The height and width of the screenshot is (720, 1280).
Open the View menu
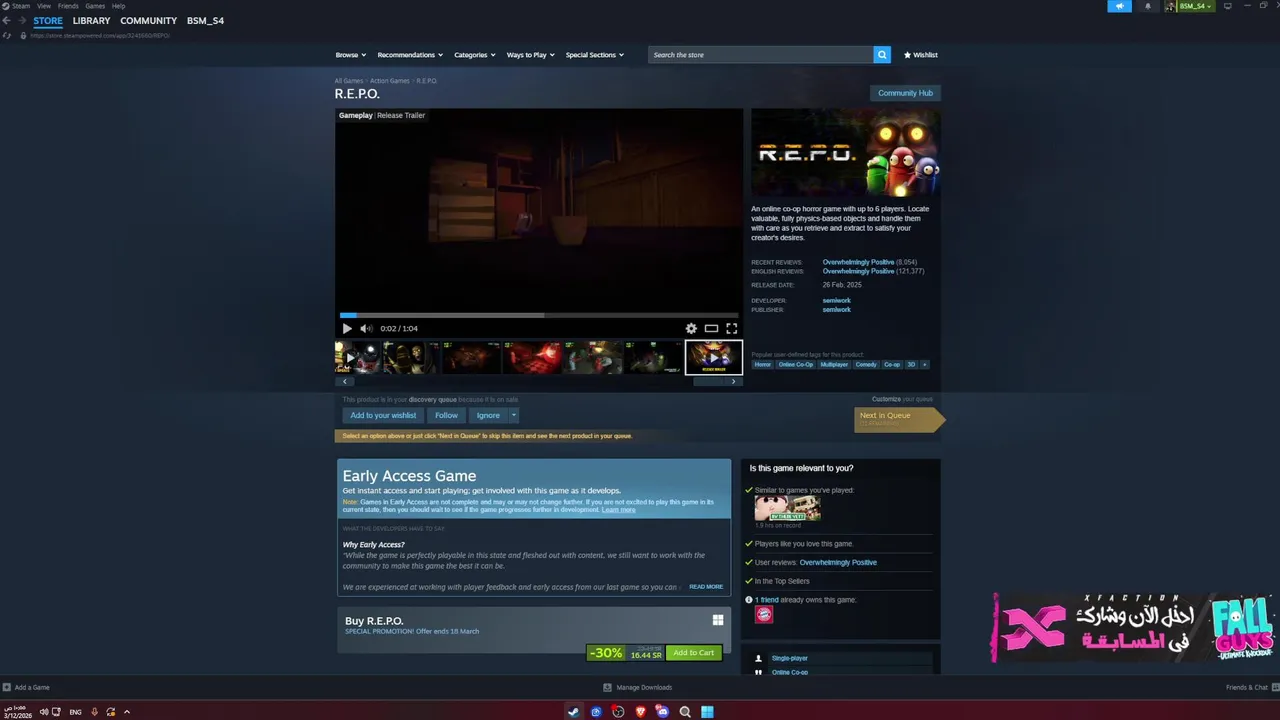coord(44,6)
